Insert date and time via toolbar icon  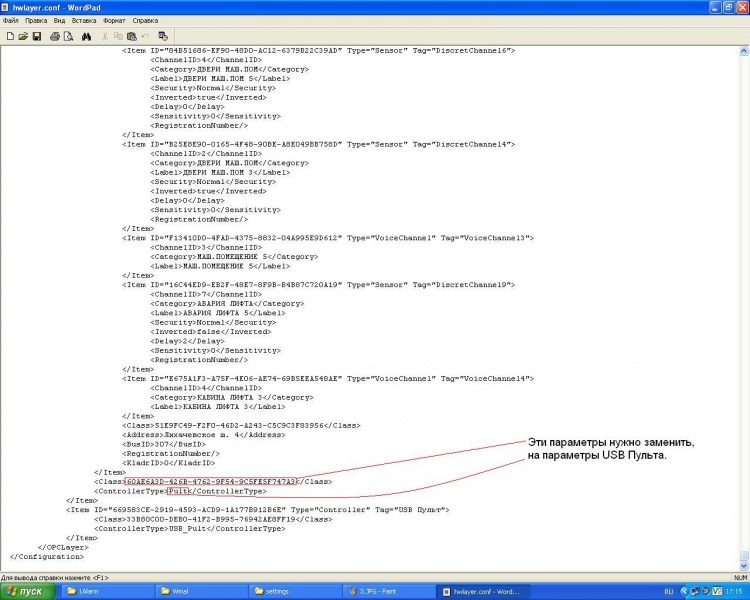pyautogui.click(x=163, y=36)
